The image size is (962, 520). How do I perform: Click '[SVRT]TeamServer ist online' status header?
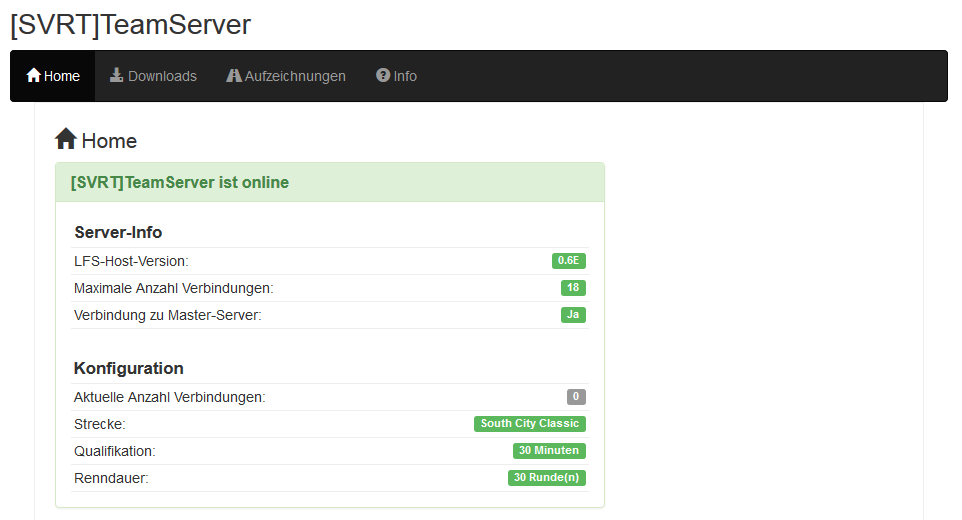pyautogui.click(x=180, y=183)
